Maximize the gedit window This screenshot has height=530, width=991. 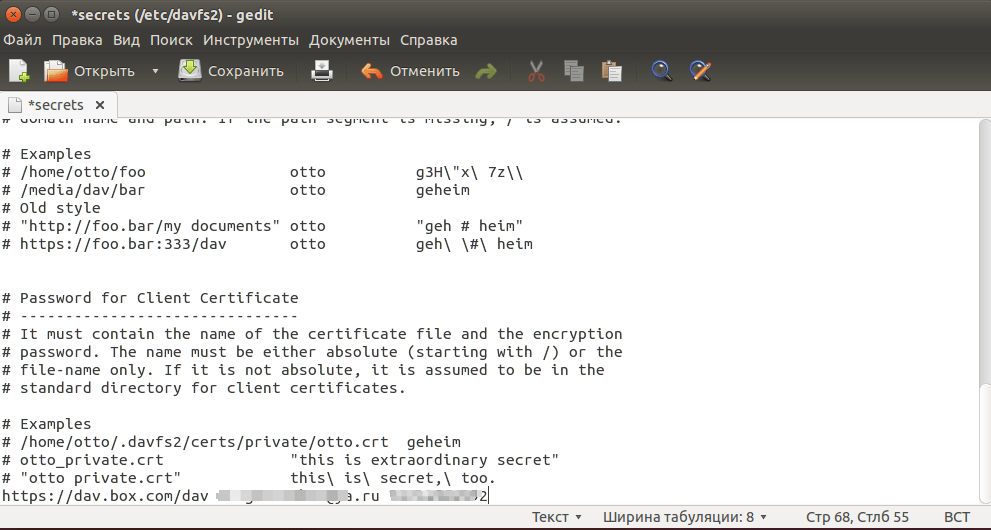pos(52,14)
